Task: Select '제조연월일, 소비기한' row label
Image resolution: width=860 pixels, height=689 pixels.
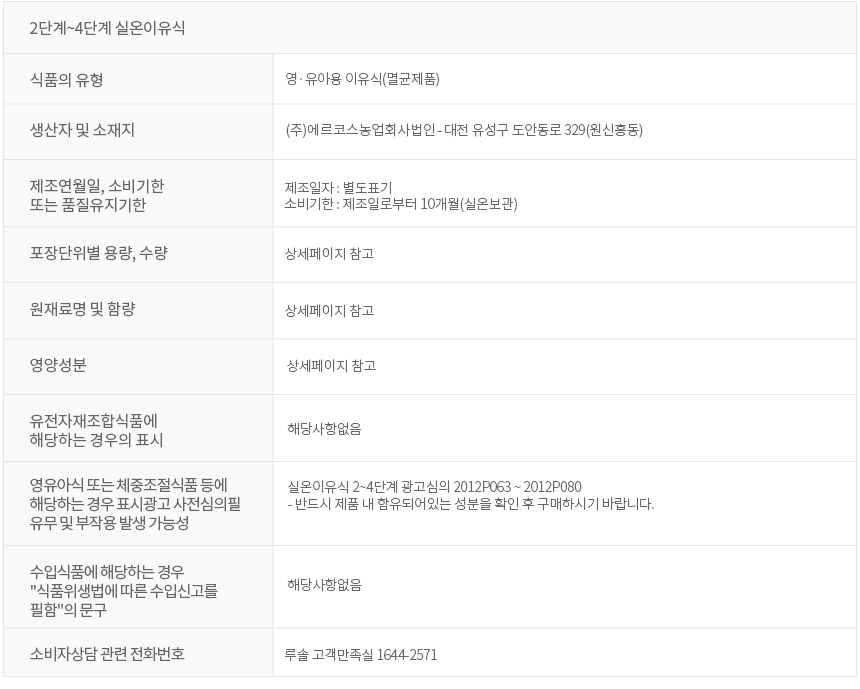Action: 97,186
